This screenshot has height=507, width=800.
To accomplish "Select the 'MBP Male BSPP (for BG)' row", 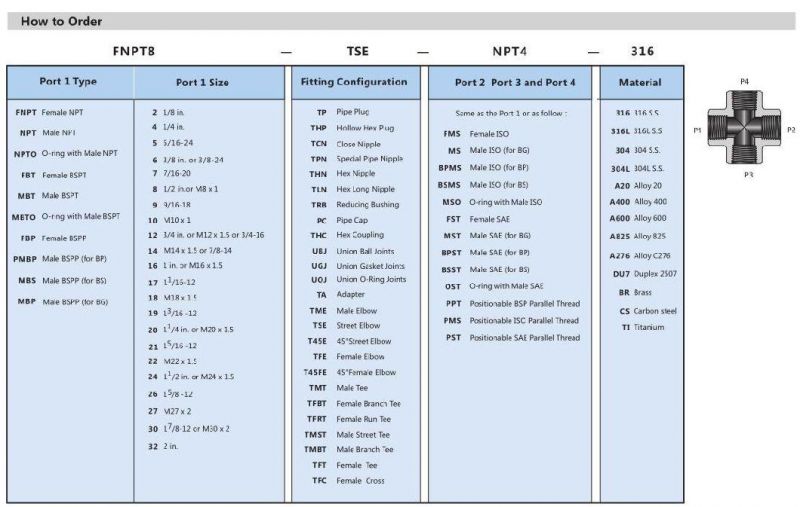I will click(63, 302).
